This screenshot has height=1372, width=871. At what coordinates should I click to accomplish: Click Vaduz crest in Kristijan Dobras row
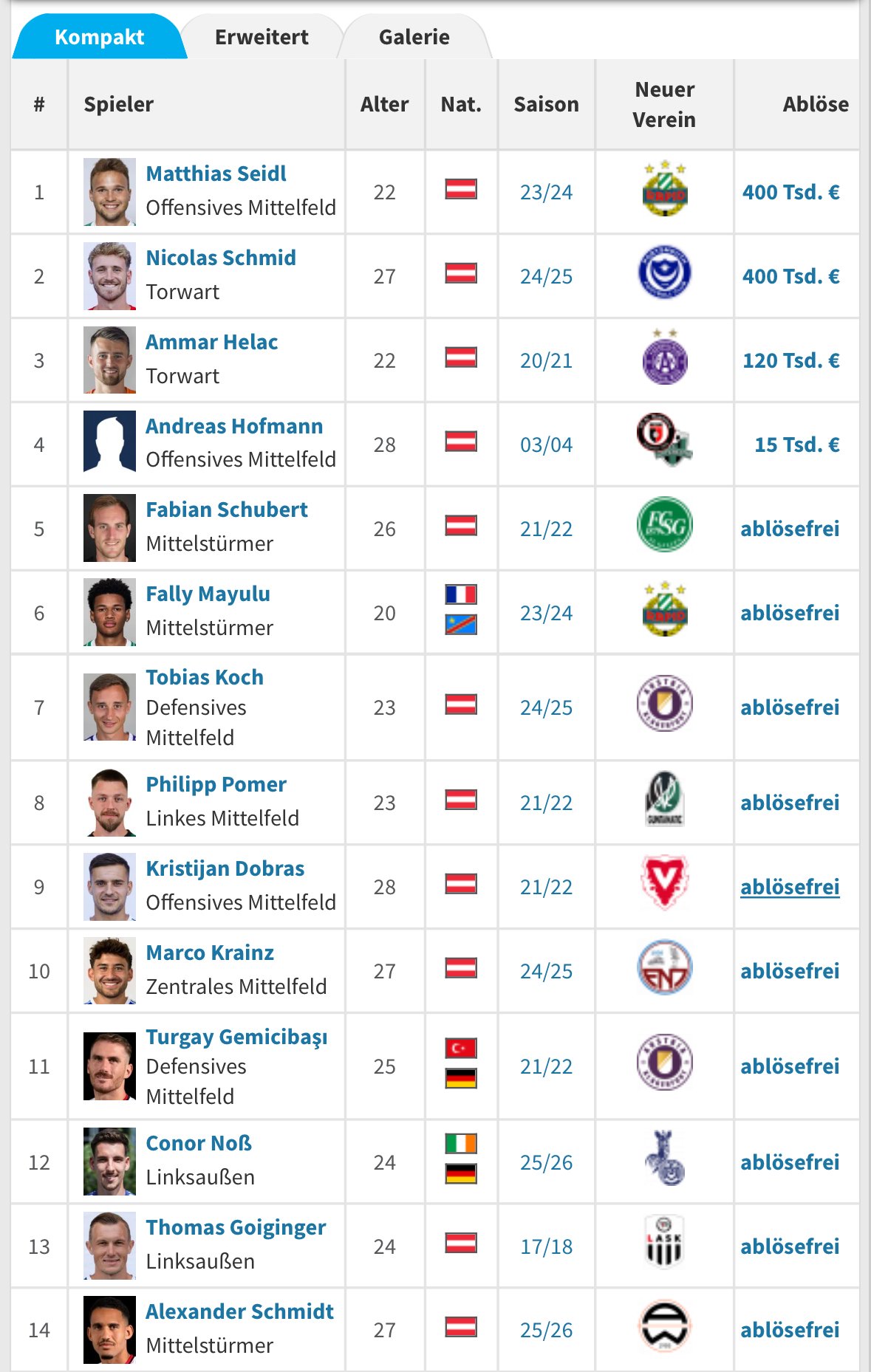[x=664, y=882]
